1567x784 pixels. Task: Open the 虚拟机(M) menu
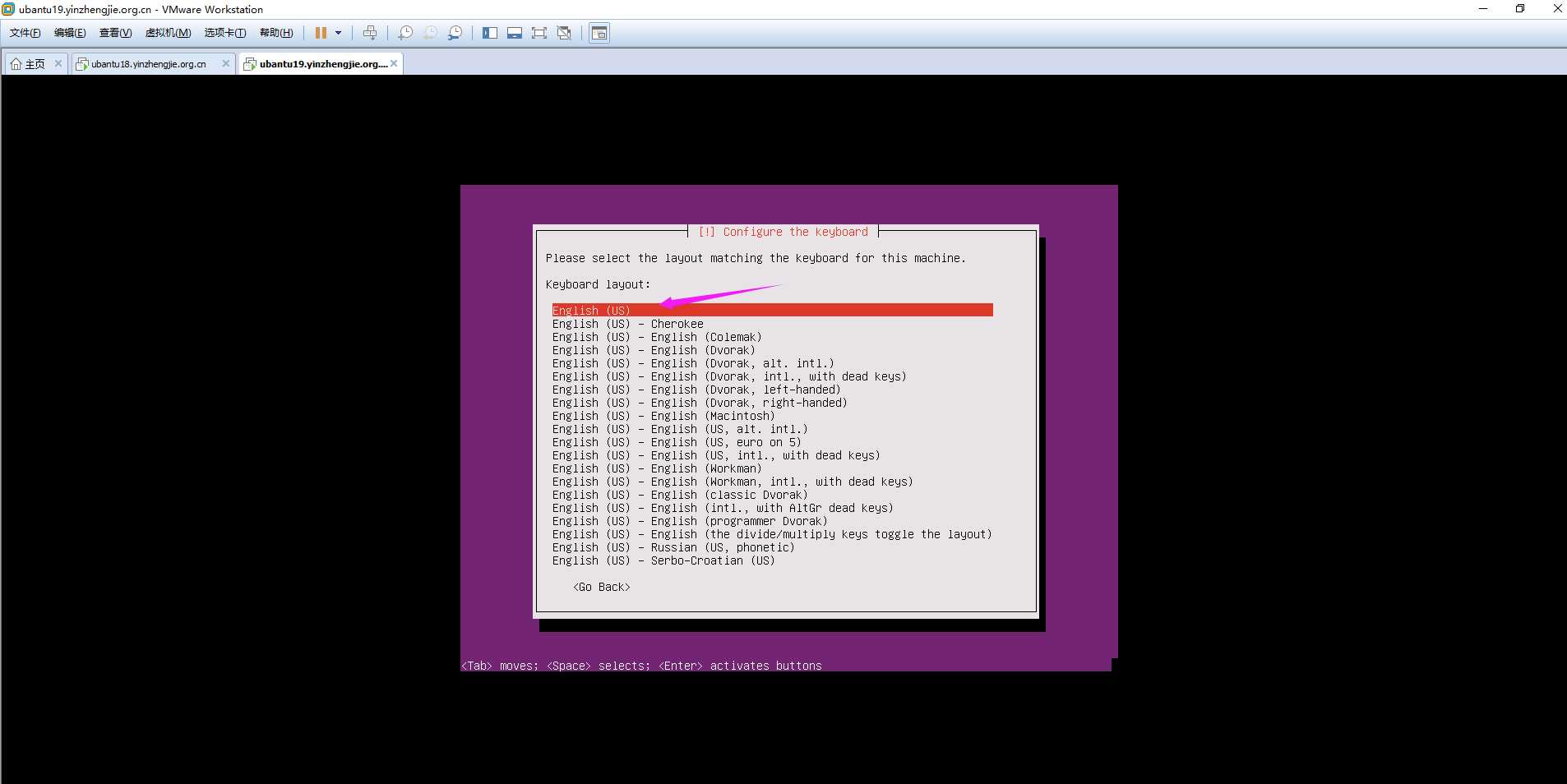click(168, 33)
